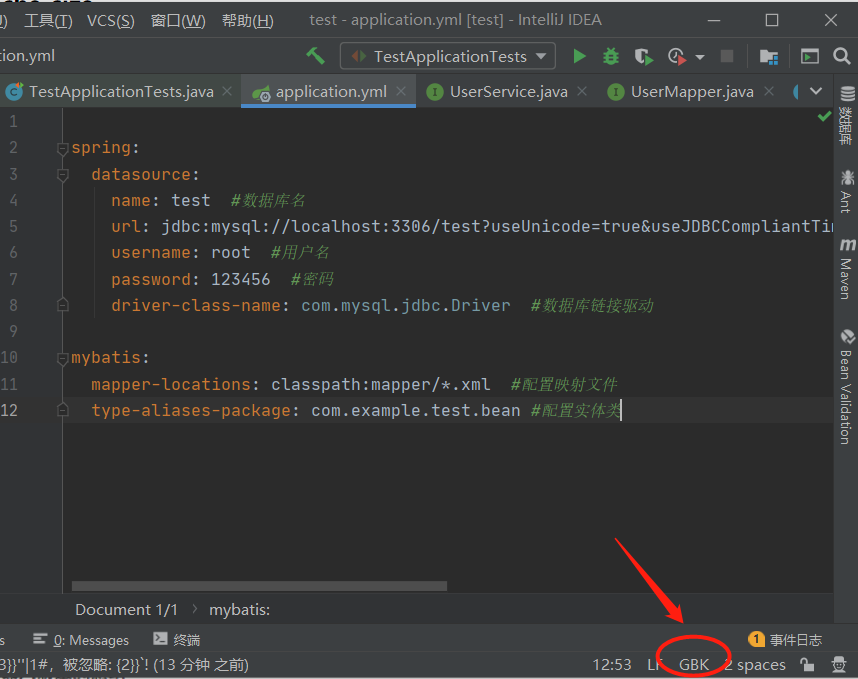This screenshot has height=679, width=858.
Task: Open the 帮助(H) menu
Action: [x=246, y=19]
